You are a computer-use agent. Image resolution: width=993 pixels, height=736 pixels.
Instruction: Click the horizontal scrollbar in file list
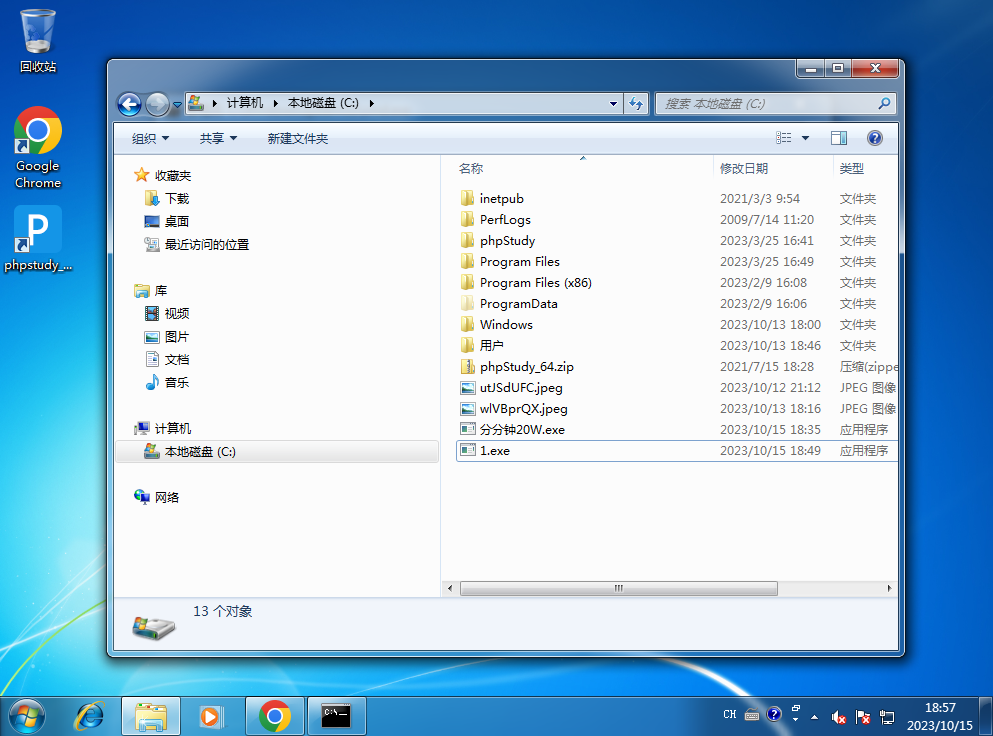619,588
